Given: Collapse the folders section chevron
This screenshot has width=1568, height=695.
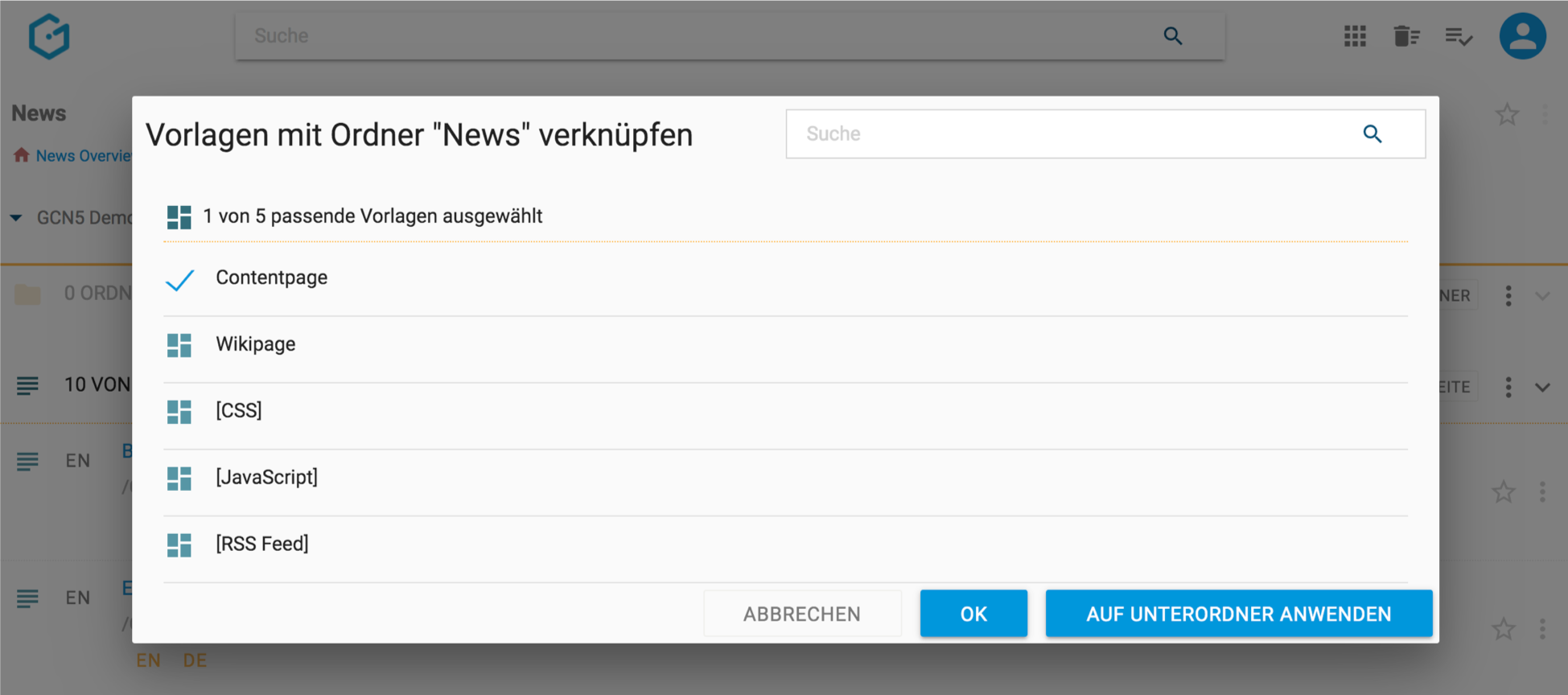Looking at the screenshot, I should (x=1542, y=296).
